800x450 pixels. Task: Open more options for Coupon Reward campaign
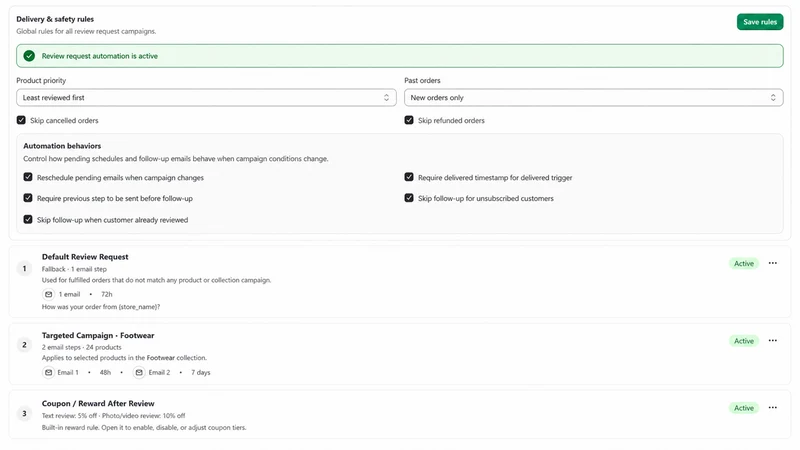(x=772, y=408)
